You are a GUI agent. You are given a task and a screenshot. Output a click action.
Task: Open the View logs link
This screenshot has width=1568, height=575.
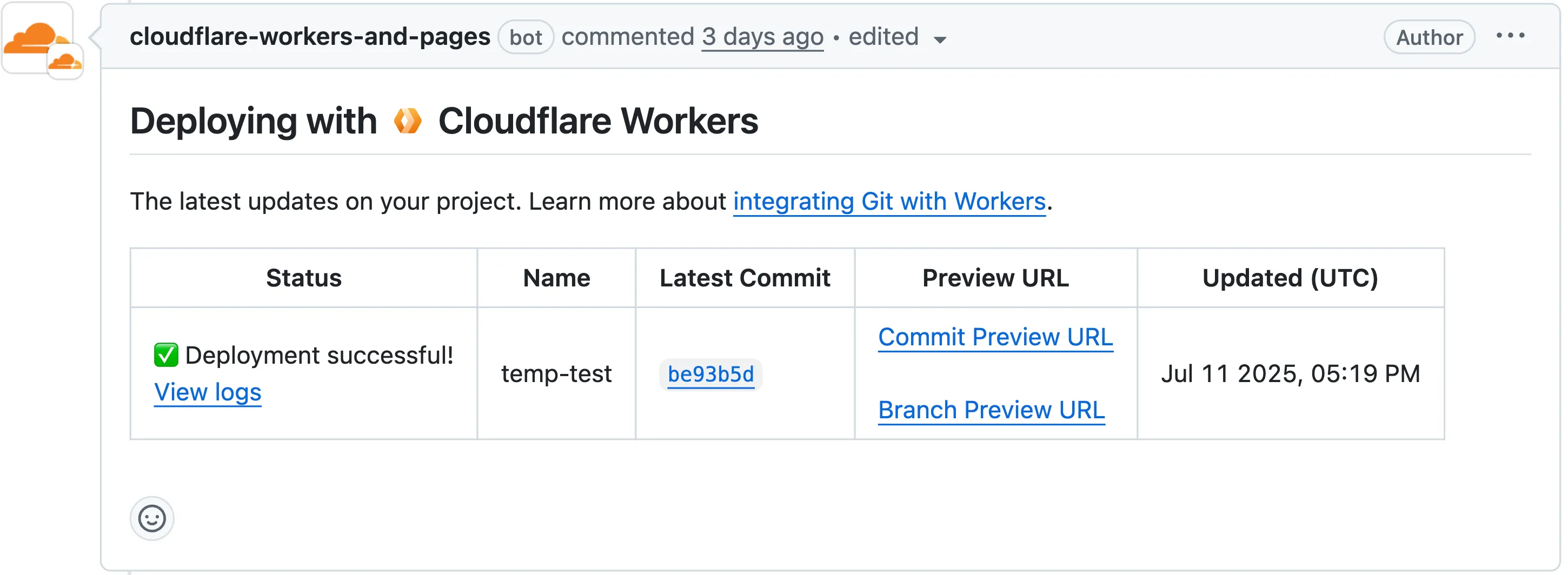pyautogui.click(x=208, y=393)
